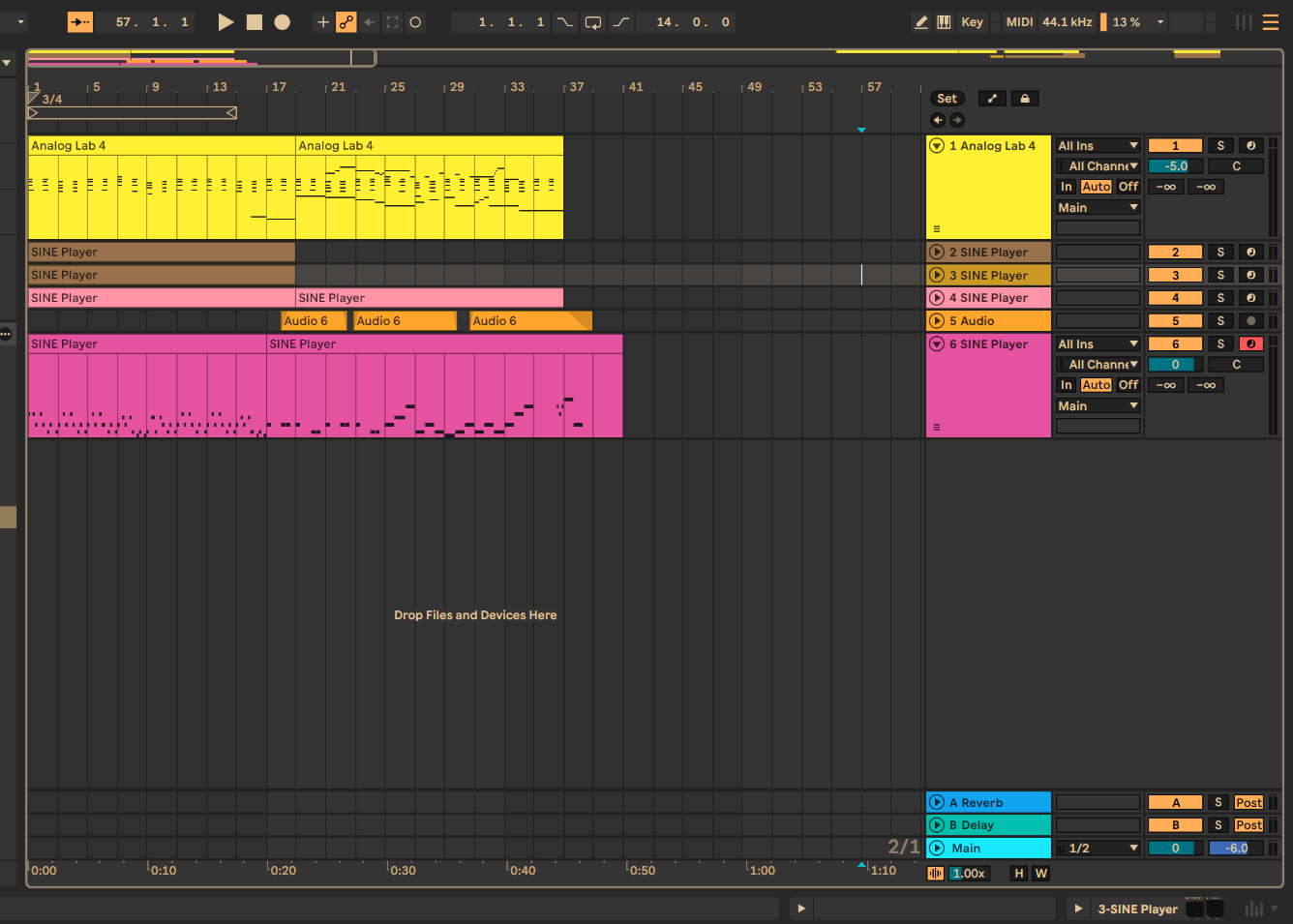
Task: Click the Lock Envelopes icon
Action: 1024,98
